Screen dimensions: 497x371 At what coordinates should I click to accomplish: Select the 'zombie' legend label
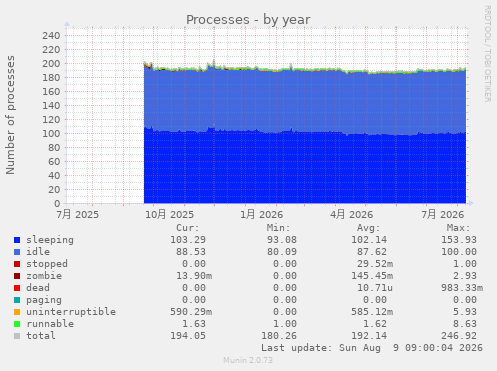(44, 276)
